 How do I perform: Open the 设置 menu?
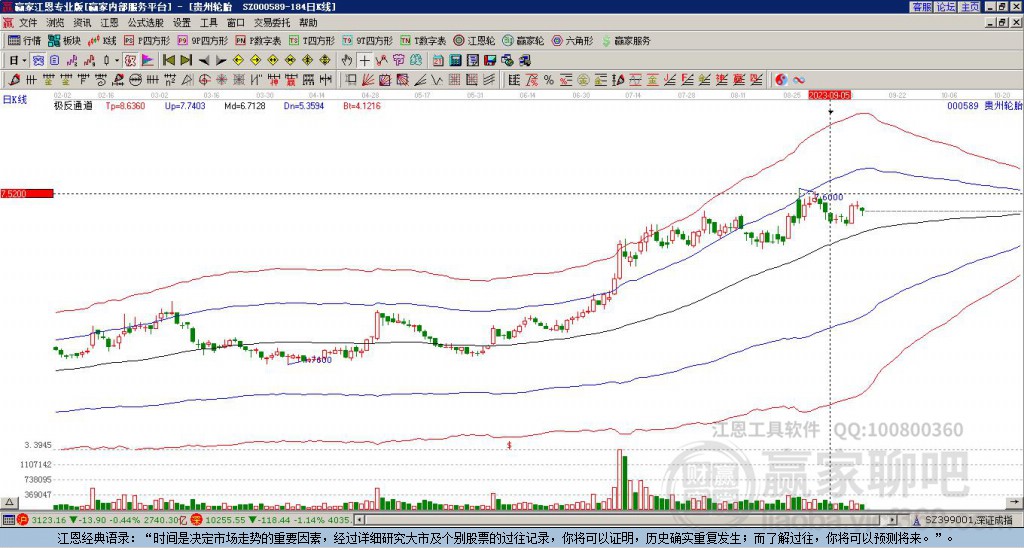[182, 23]
